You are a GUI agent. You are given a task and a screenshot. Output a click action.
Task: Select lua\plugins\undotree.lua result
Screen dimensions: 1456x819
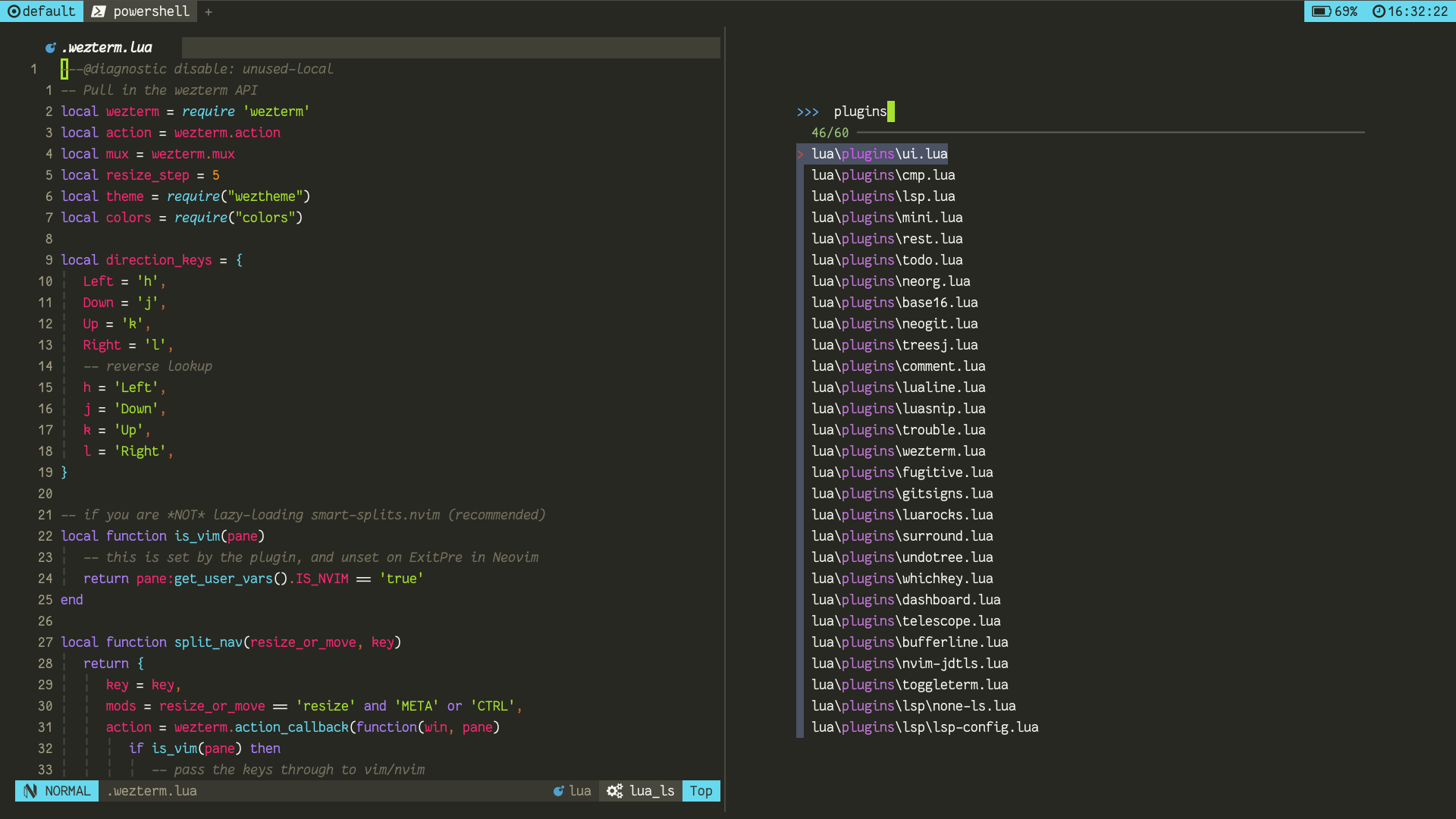tap(902, 557)
